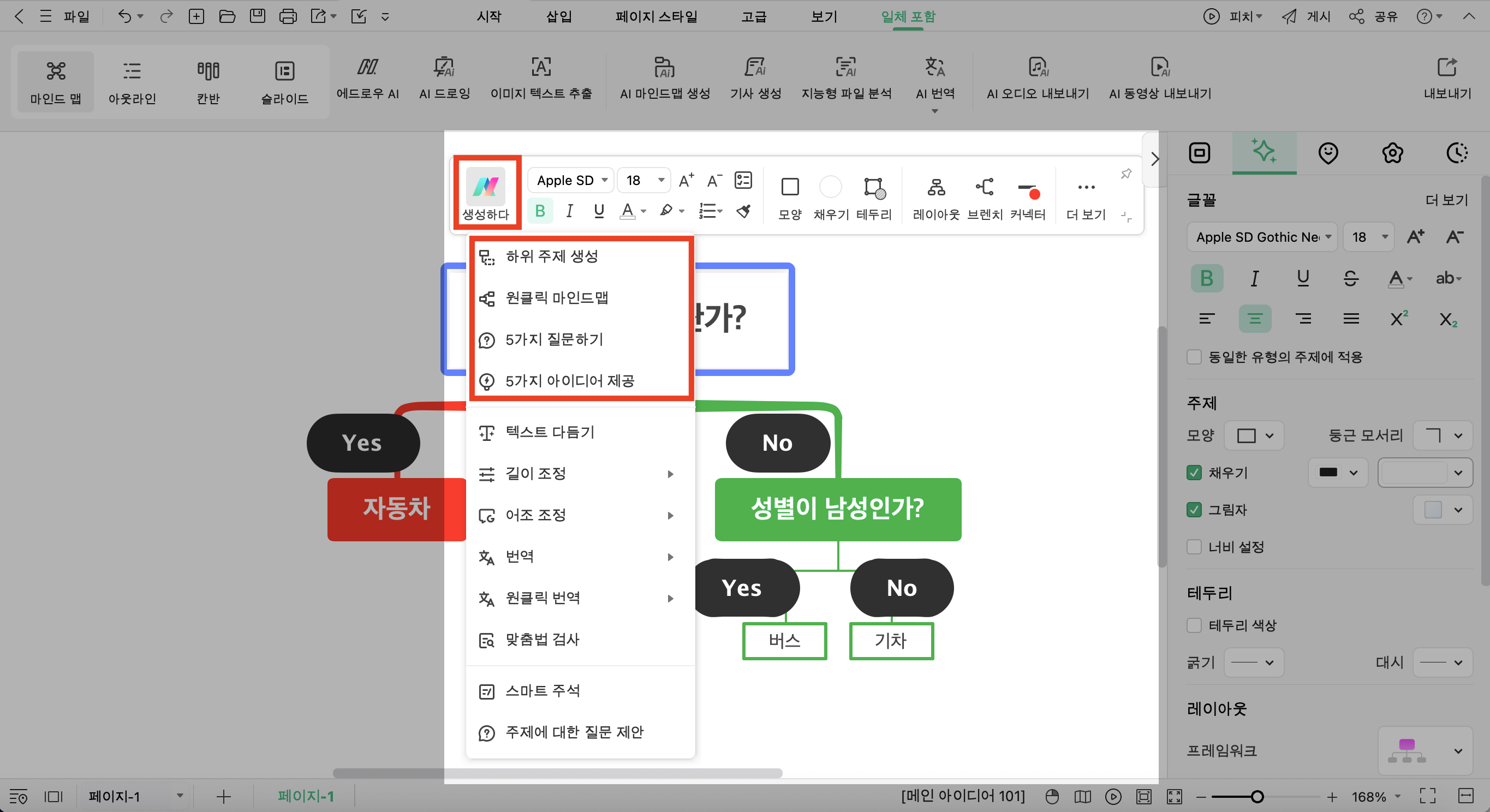Viewport: 1490px width, 812px height.
Task: Click the format painter brush icon
Action: tap(743, 211)
